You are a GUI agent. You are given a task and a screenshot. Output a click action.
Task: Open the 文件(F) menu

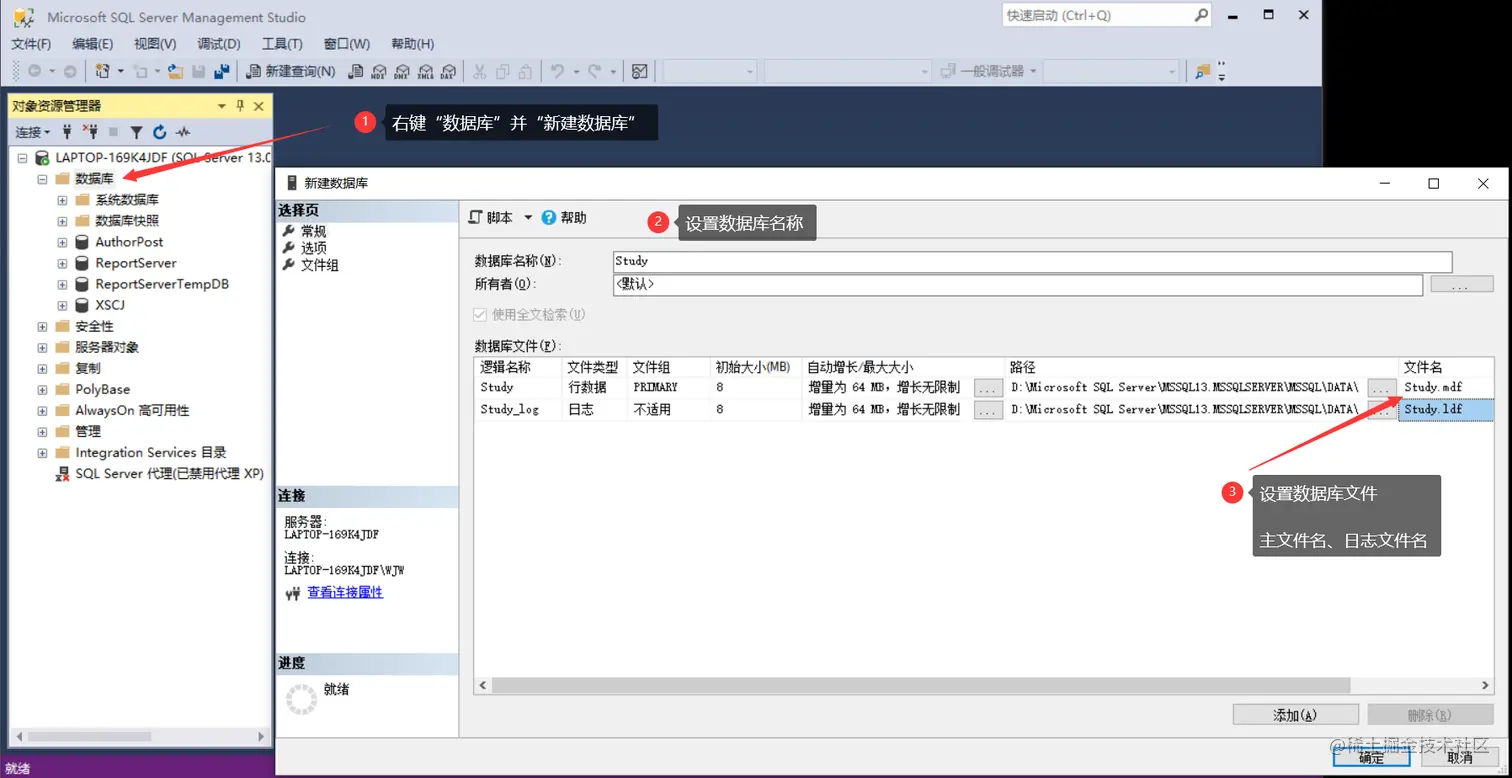pos(31,44)
